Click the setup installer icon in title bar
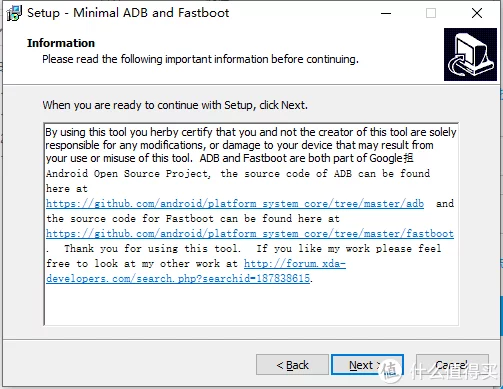Viewport: 503px width, 389px height. 14,13
